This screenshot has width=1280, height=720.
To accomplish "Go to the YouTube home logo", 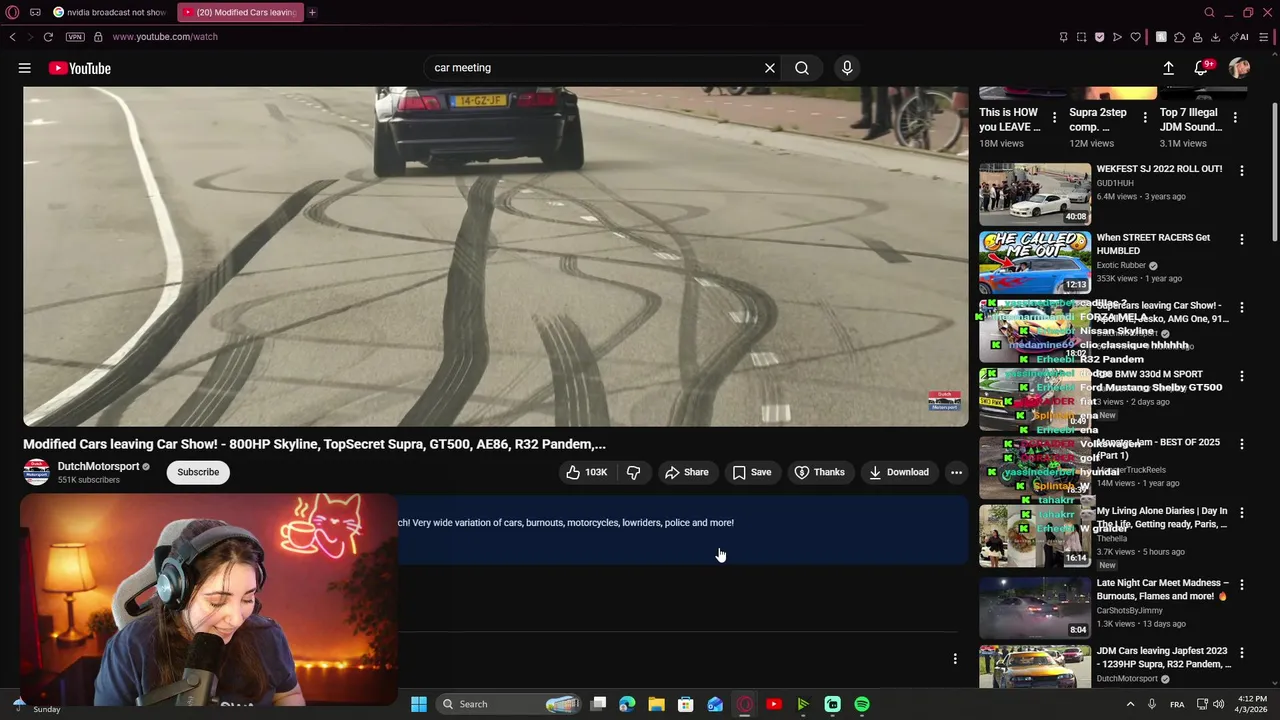I will [x=79, y=68].
